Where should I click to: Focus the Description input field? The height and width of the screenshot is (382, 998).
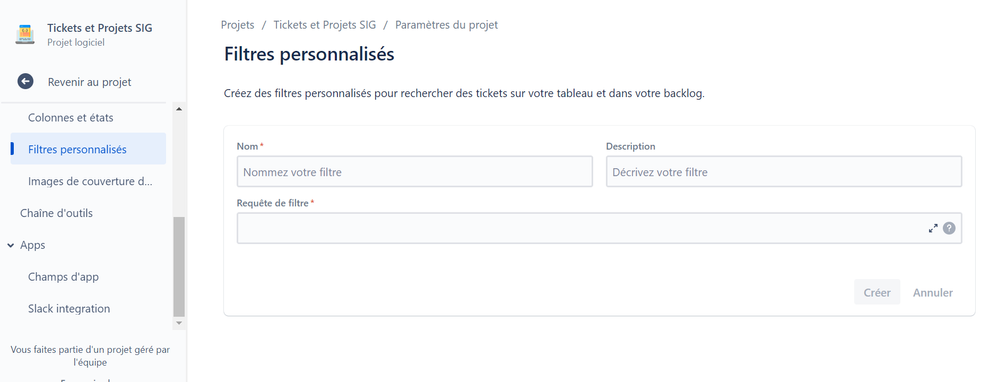(784, 172)
